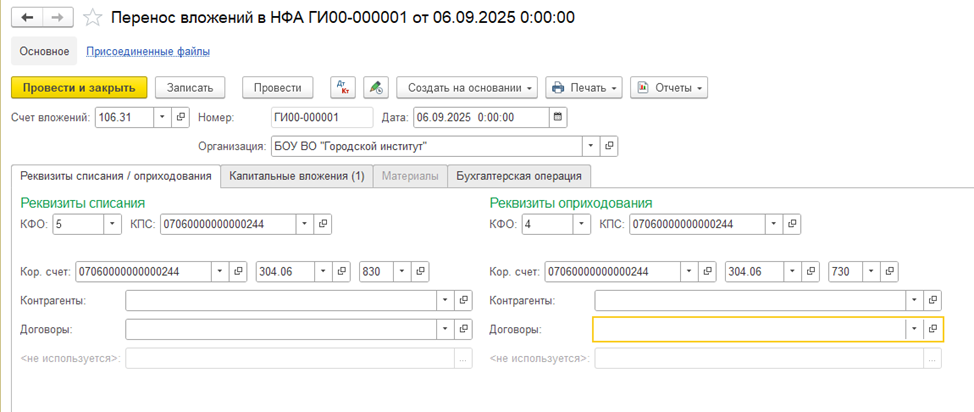
Task: Open the Кор. счет КПС item under списания
Action: [238, 272]
